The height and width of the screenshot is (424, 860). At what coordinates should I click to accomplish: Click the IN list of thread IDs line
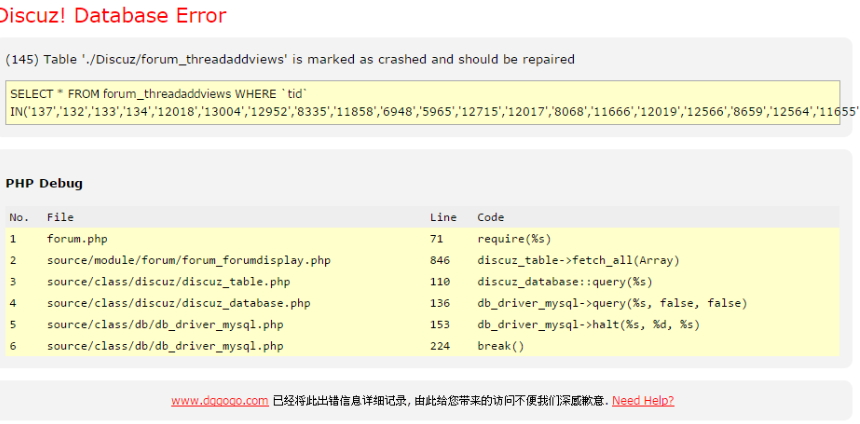click(434, 112)
